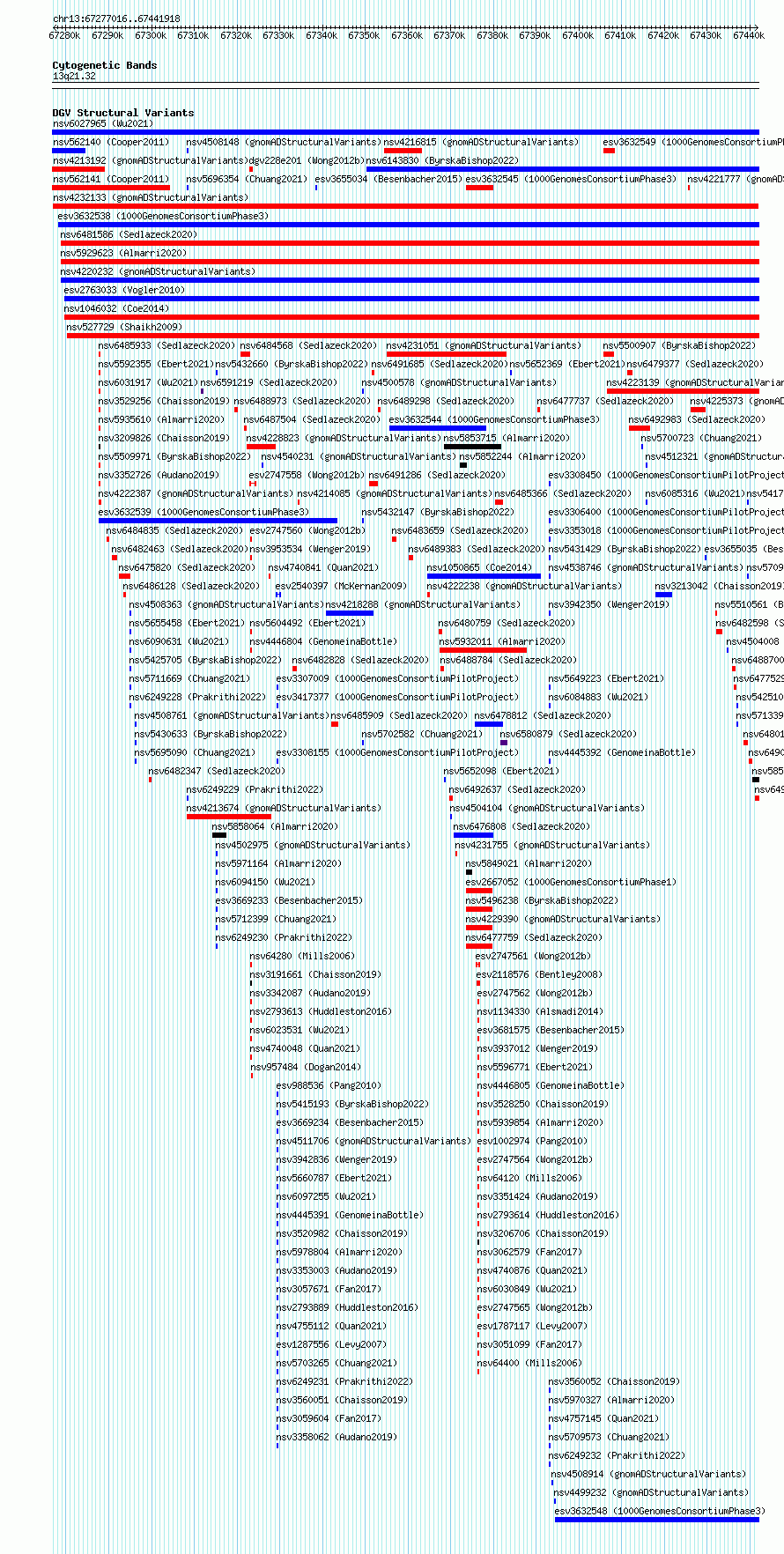The height and width of the screenshot is (1554, 784).
Task: Select nsv4218288 gnomAD variant label
Action: coord(425,604)
